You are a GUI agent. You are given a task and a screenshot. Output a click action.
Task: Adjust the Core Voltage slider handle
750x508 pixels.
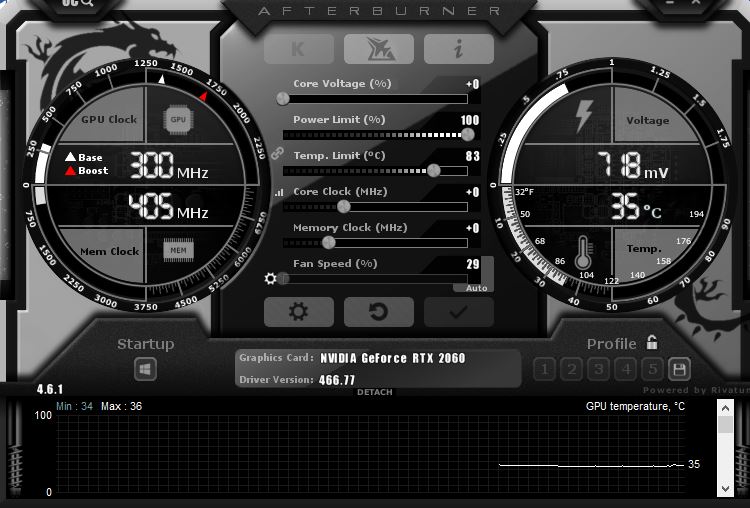point(283,99)
